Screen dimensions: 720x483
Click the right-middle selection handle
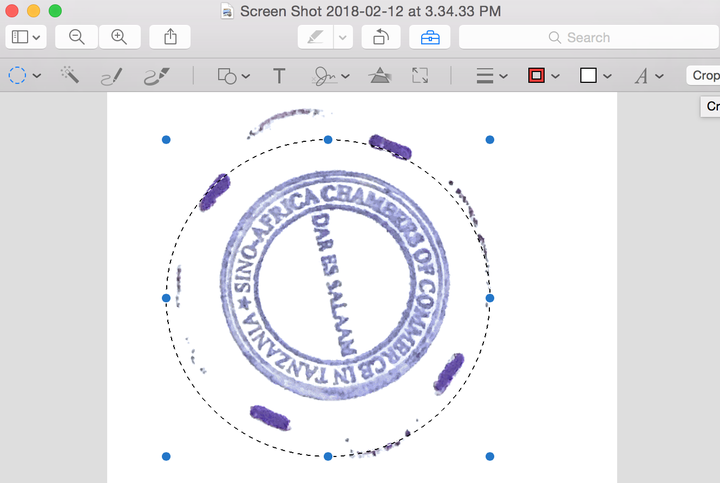click(490, 298)
